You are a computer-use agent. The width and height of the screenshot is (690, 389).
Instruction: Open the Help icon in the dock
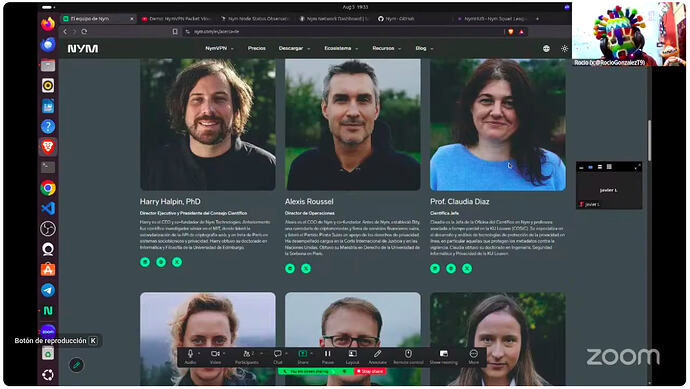click(48, 127)
